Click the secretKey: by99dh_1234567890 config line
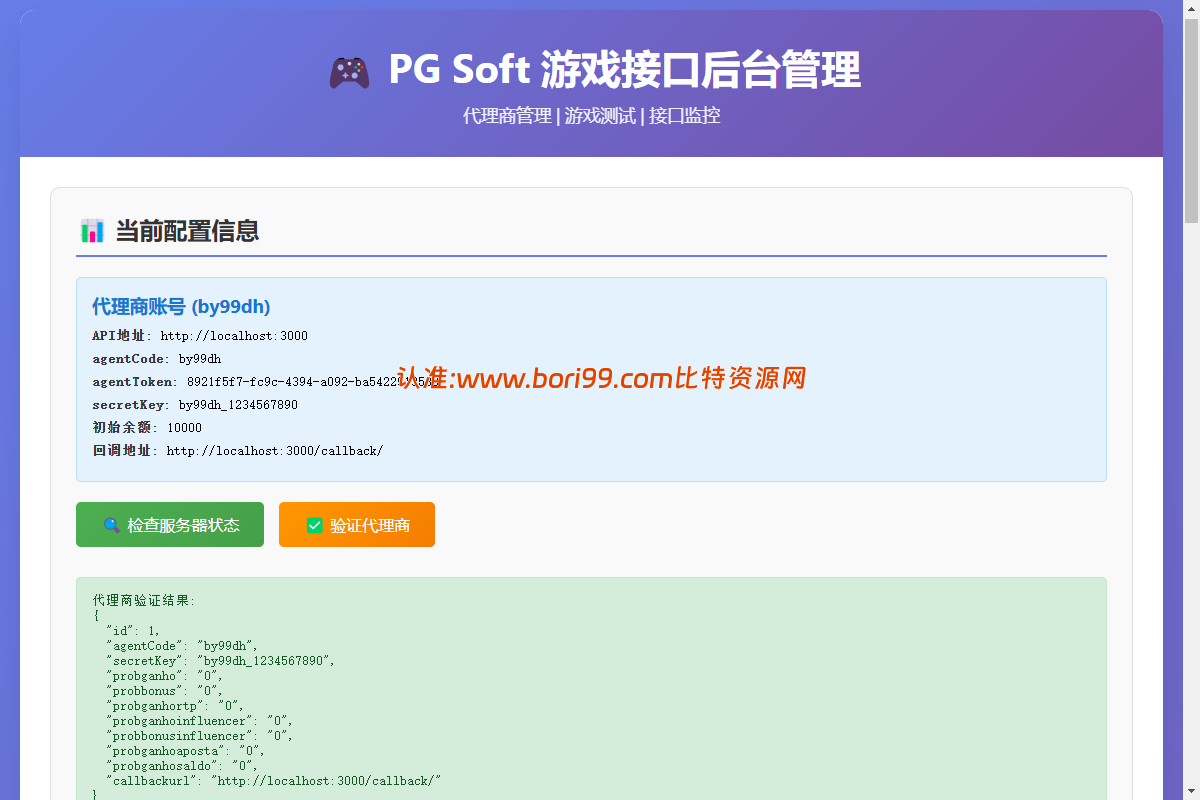The image size is (1200, 800). [195, 405]
